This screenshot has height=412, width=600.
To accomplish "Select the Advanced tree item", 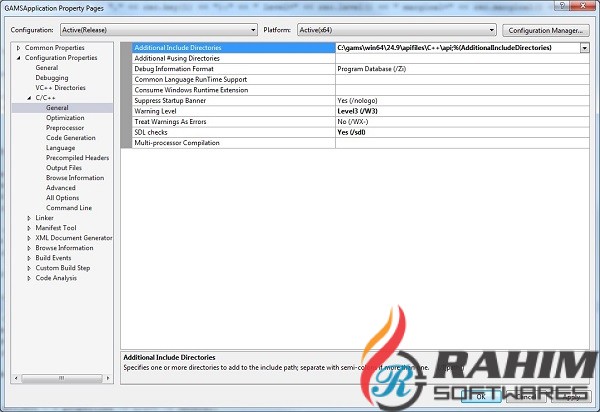I will [x=60, y=188].
